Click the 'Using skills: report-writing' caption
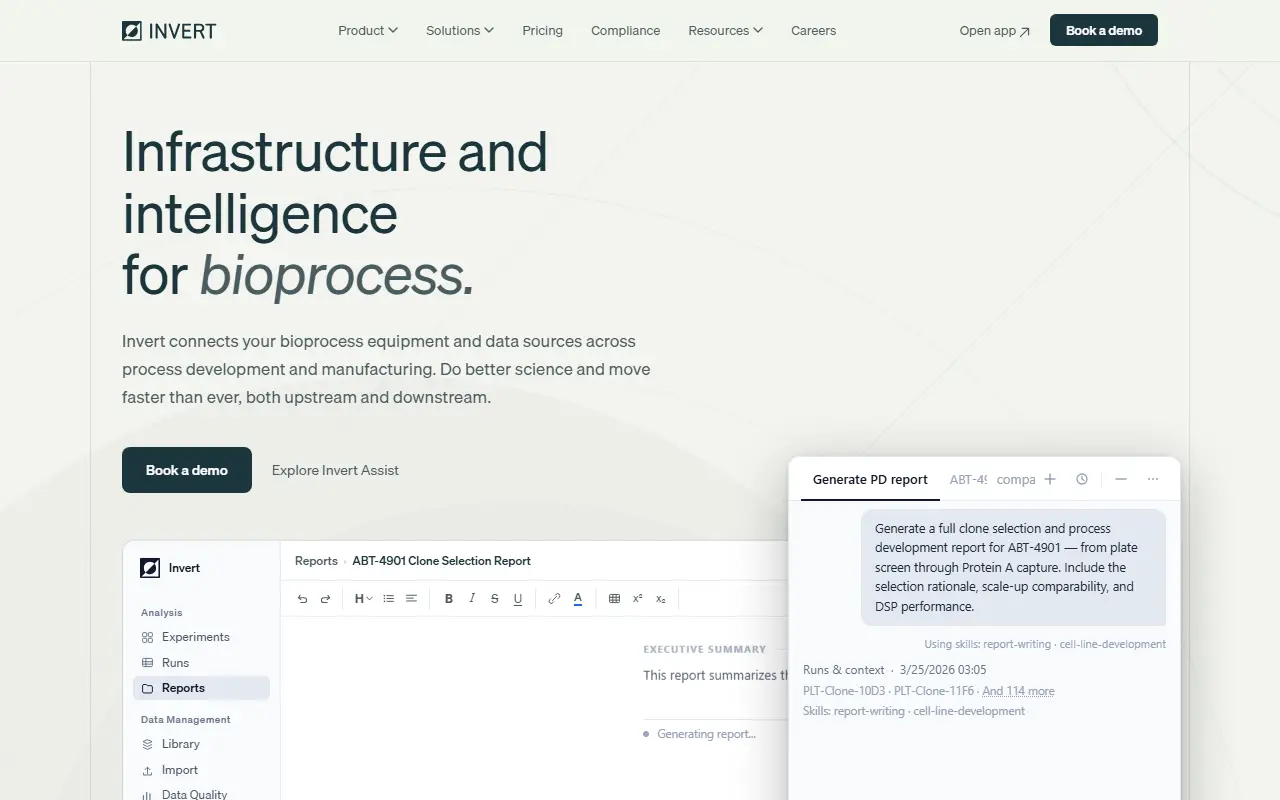The image size is (1280, 800). pos(1045,644)
